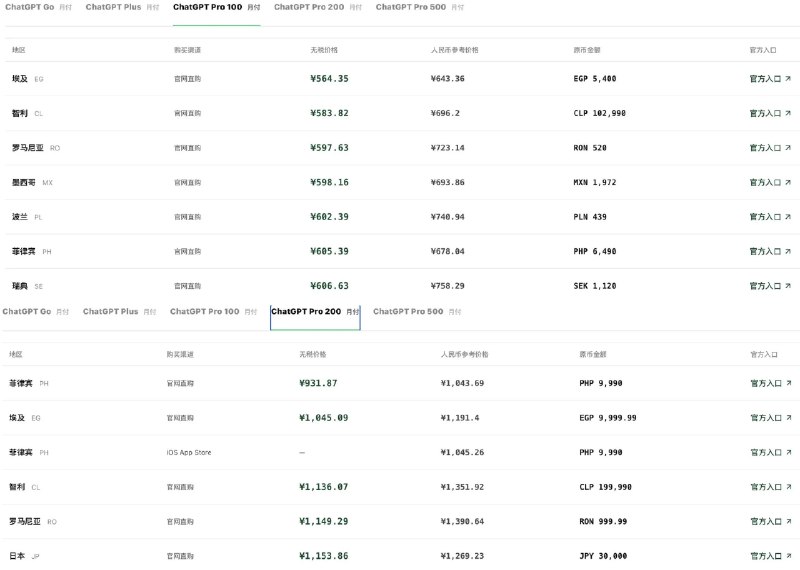Click the SEK 1,120 original amount
This screenshot has width=800, height=570.
click(x=594, y=286)
